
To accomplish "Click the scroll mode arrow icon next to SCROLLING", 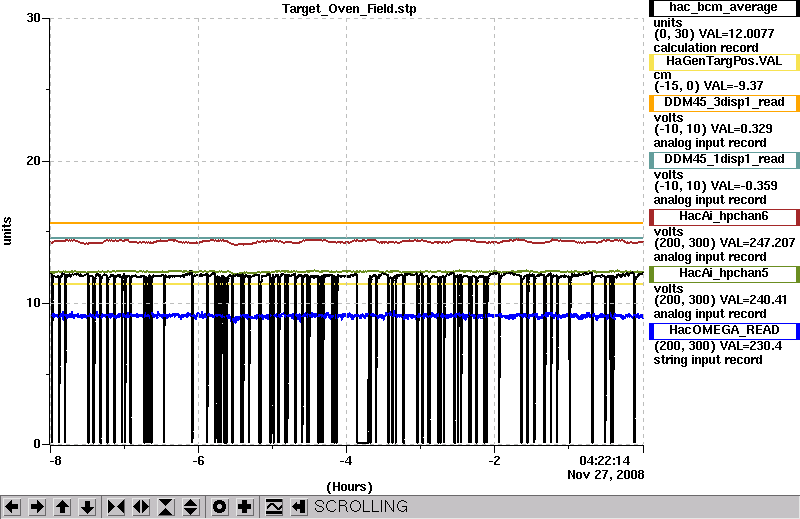I will (x=299, y=507).
